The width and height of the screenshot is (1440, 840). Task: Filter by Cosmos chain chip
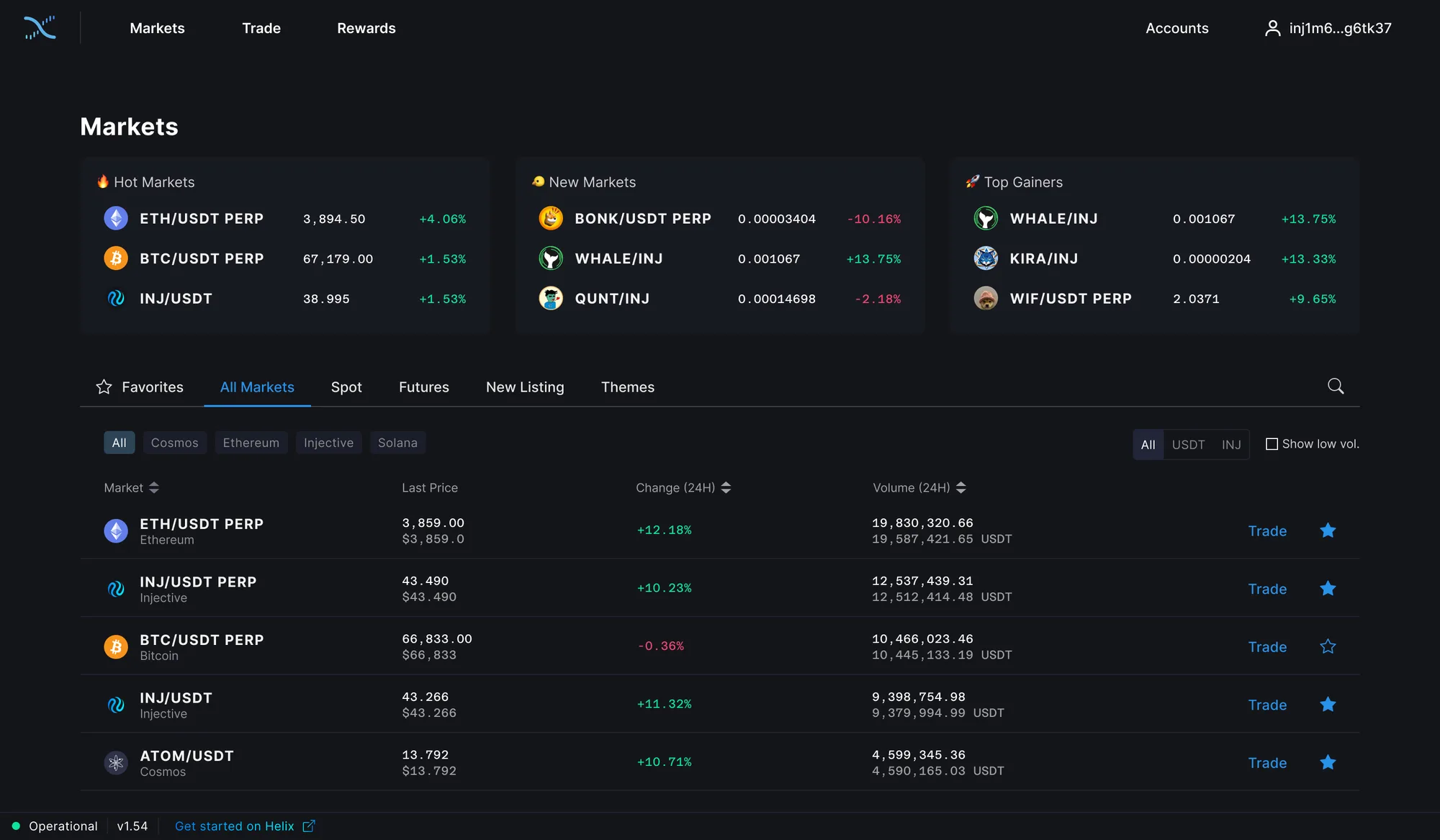click(x=175, y=443)
